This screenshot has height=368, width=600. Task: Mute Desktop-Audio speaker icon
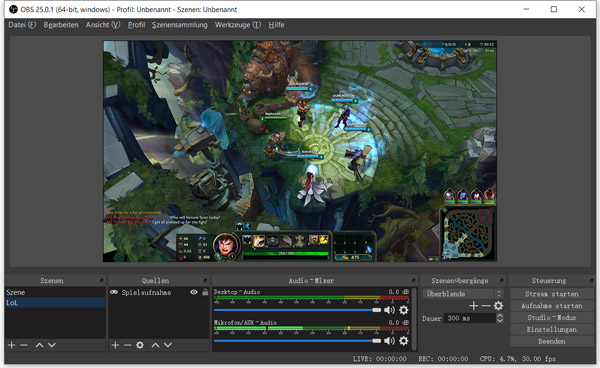(x=389, y=310)
